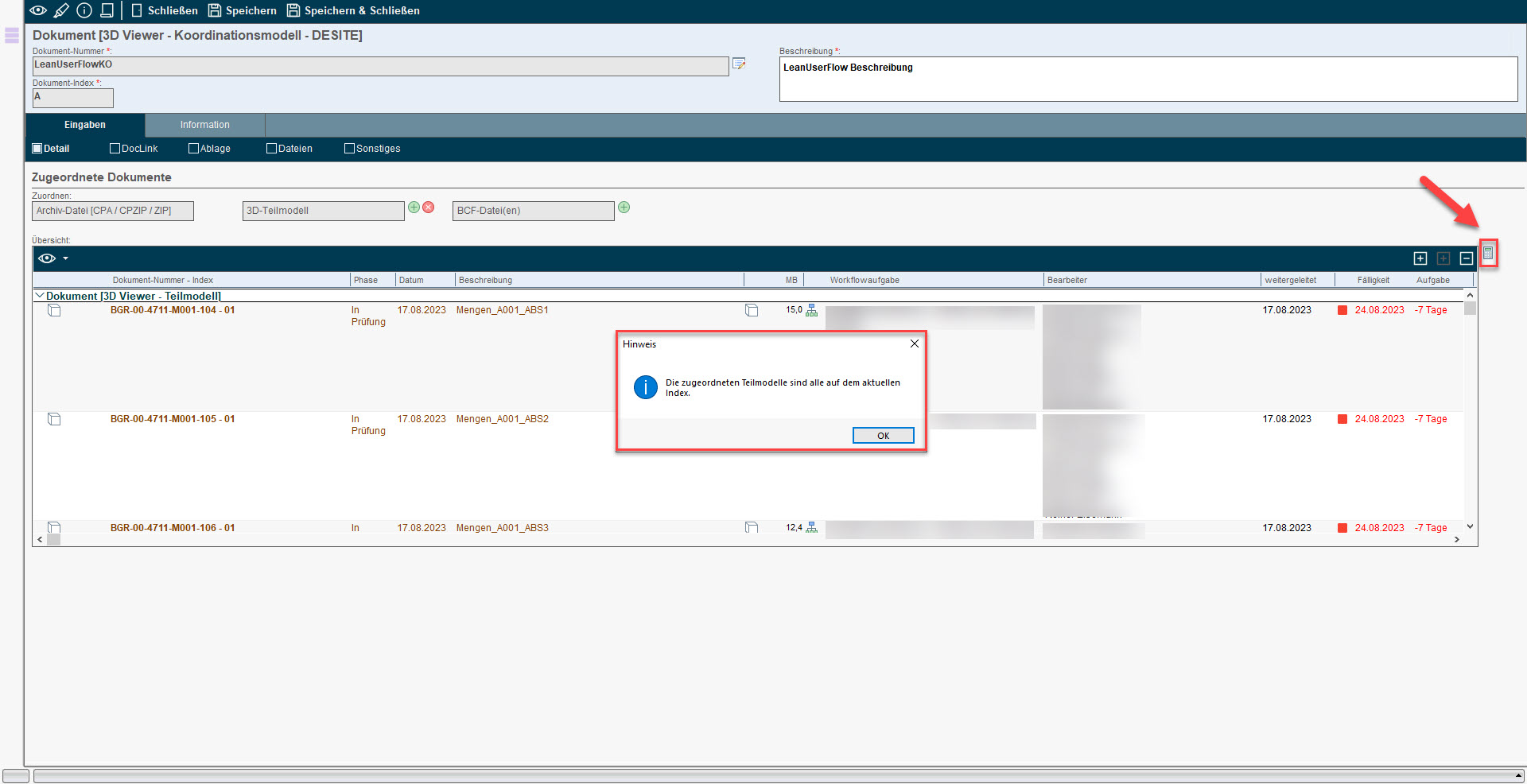Click workflow hierarchy icon in first table row
Image resolution: width=1527 pixels, height=784 pixels.
[811, 310]
